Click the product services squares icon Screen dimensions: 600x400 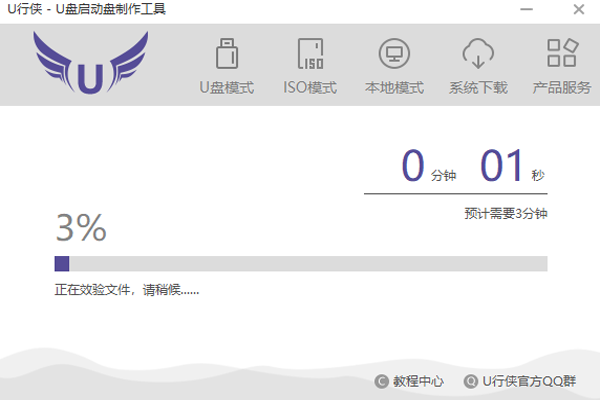point(561,53)
